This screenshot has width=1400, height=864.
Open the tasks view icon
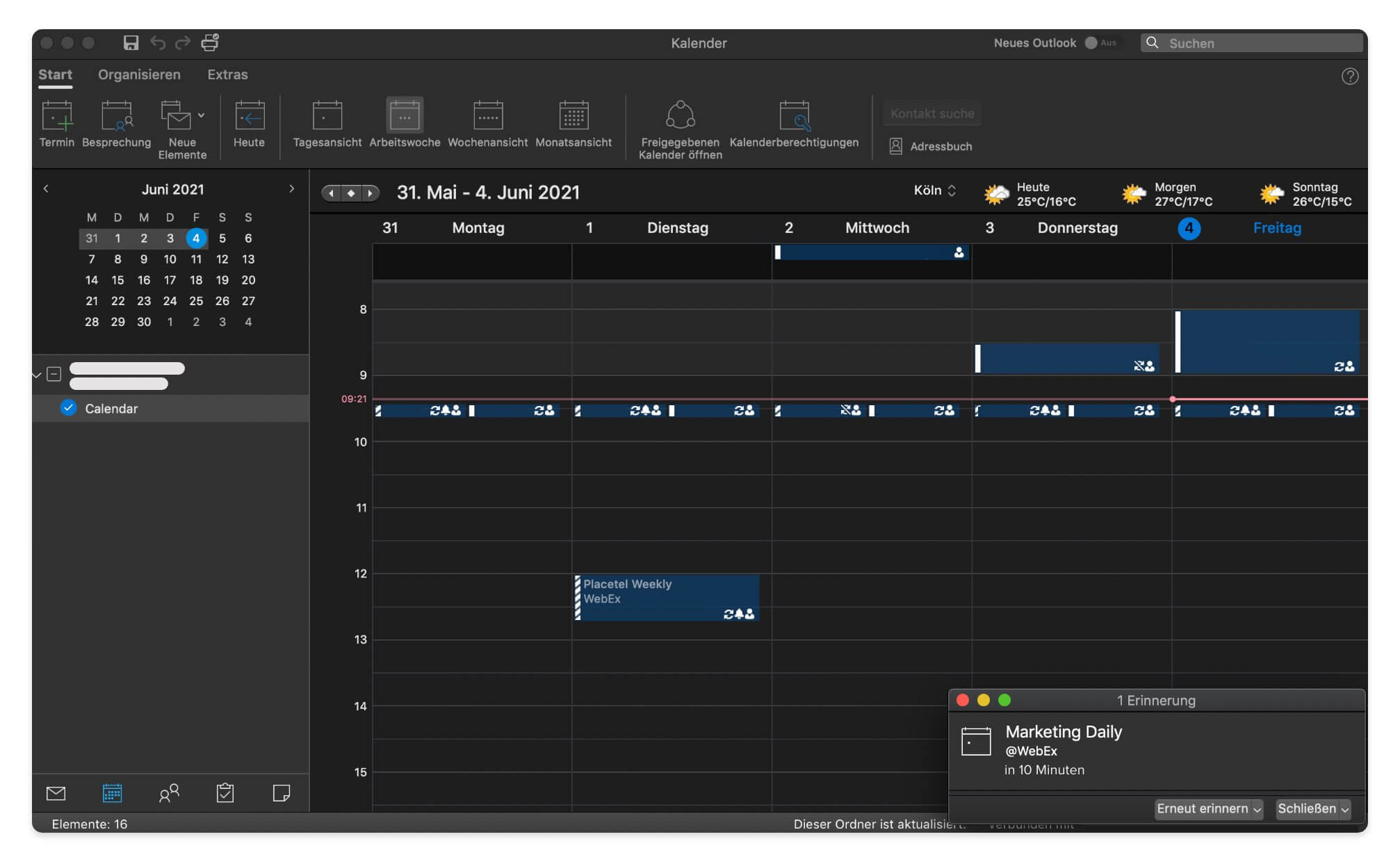tap(225, 793)
